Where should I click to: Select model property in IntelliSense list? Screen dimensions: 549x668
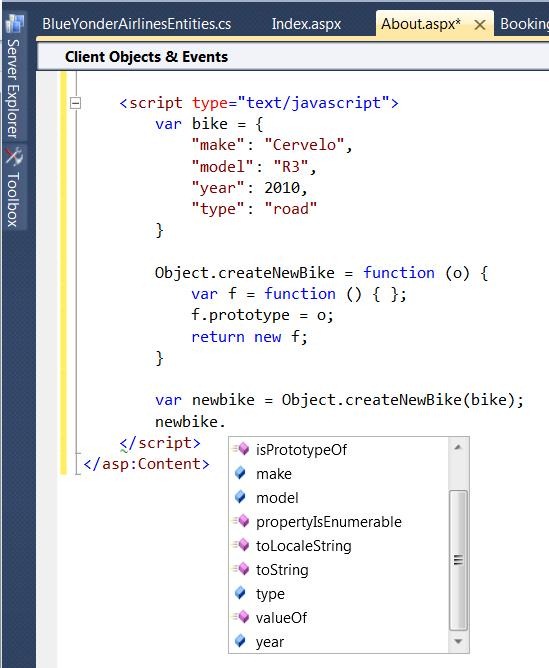339,498
